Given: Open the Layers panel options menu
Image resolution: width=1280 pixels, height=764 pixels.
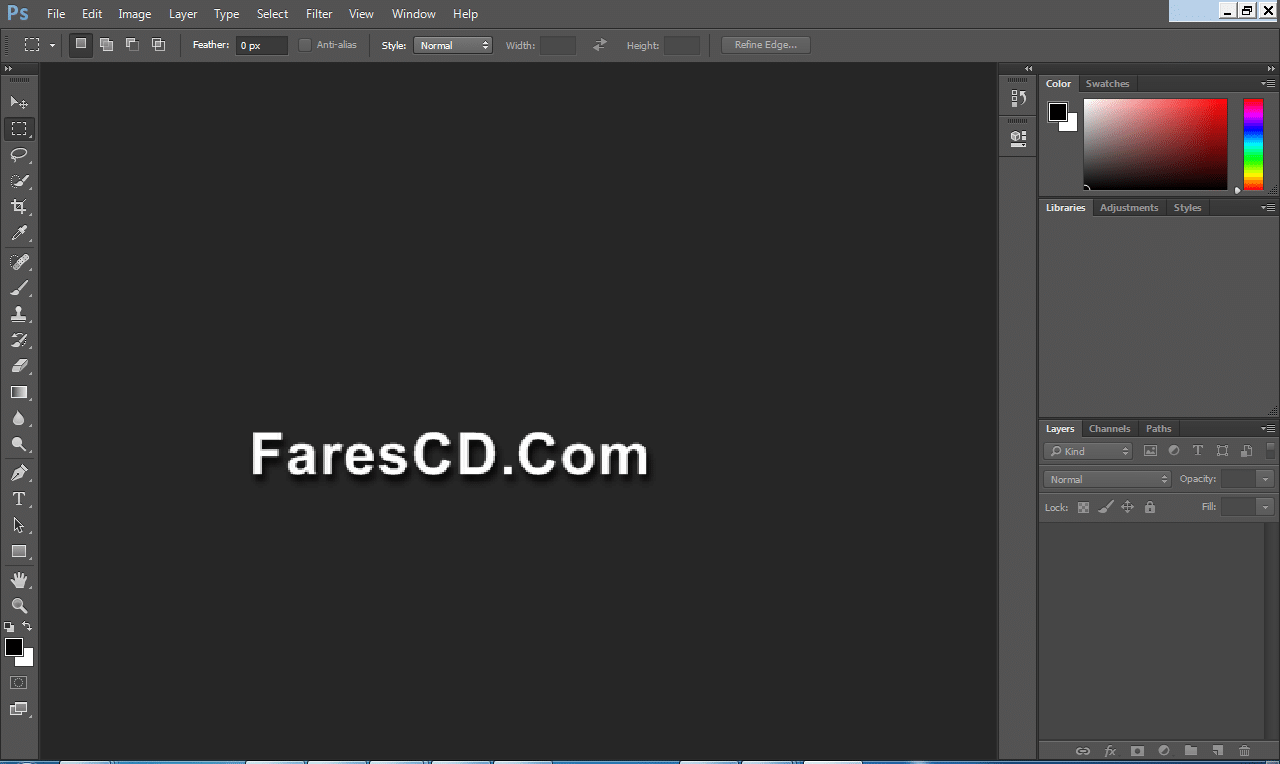Looking at the screenshot, I should pos(1268,429).
